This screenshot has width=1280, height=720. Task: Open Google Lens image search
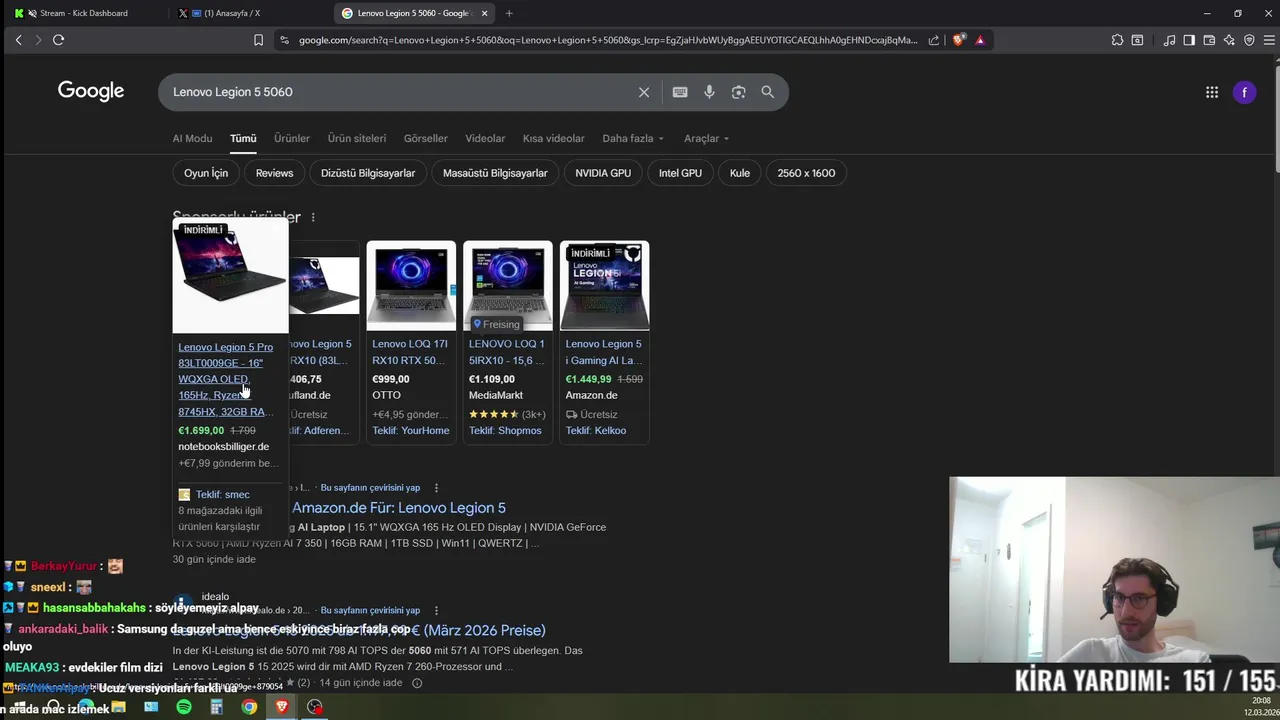(x=738, y=92)
